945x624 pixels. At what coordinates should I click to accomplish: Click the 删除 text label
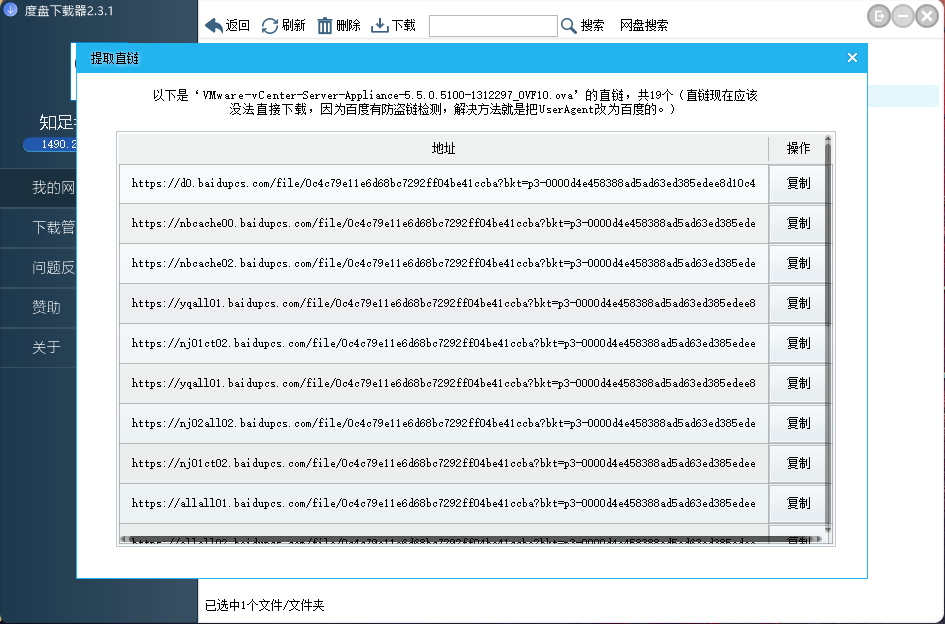coord(348,25)
